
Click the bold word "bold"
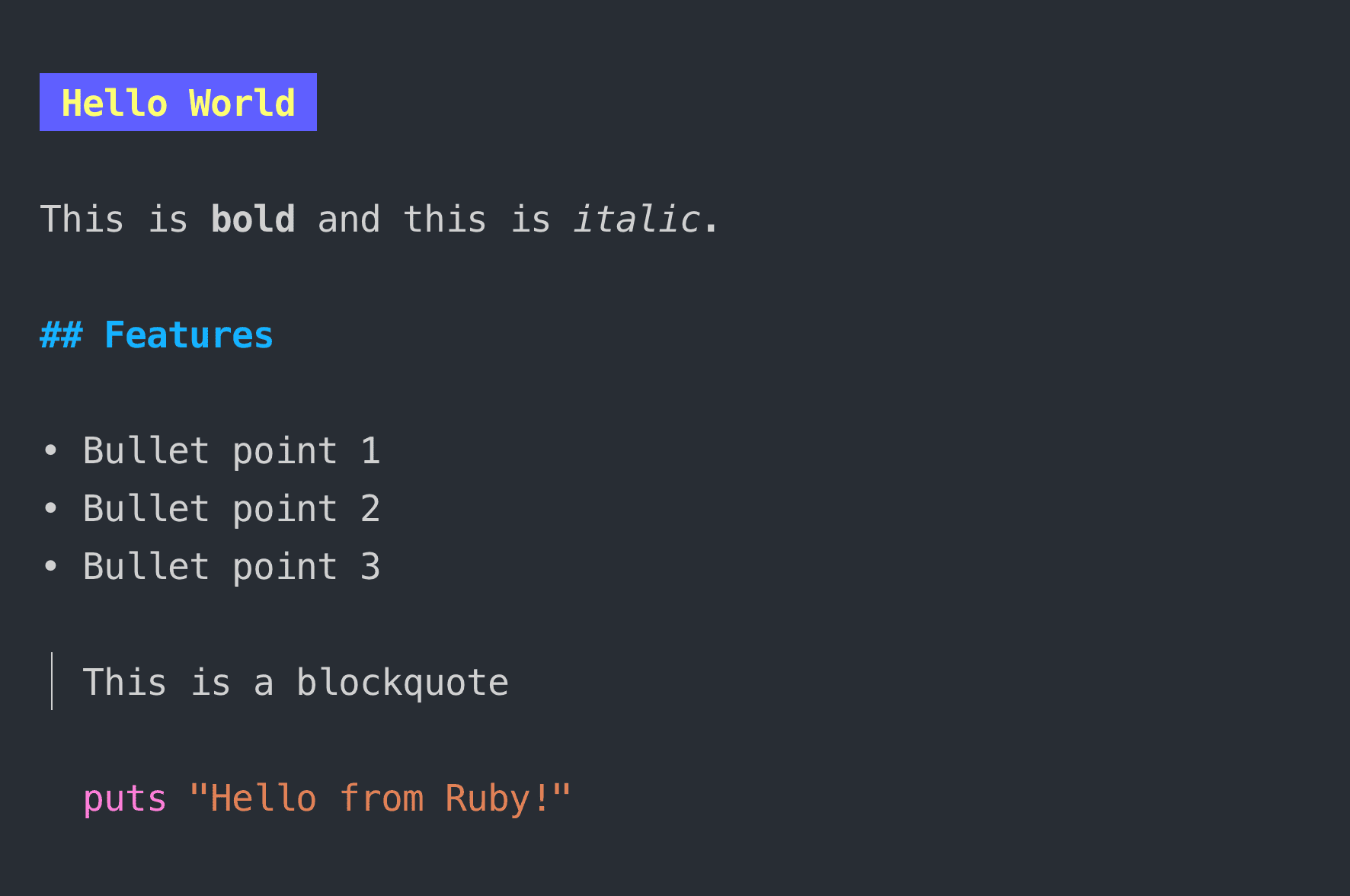tap(253, 219)
